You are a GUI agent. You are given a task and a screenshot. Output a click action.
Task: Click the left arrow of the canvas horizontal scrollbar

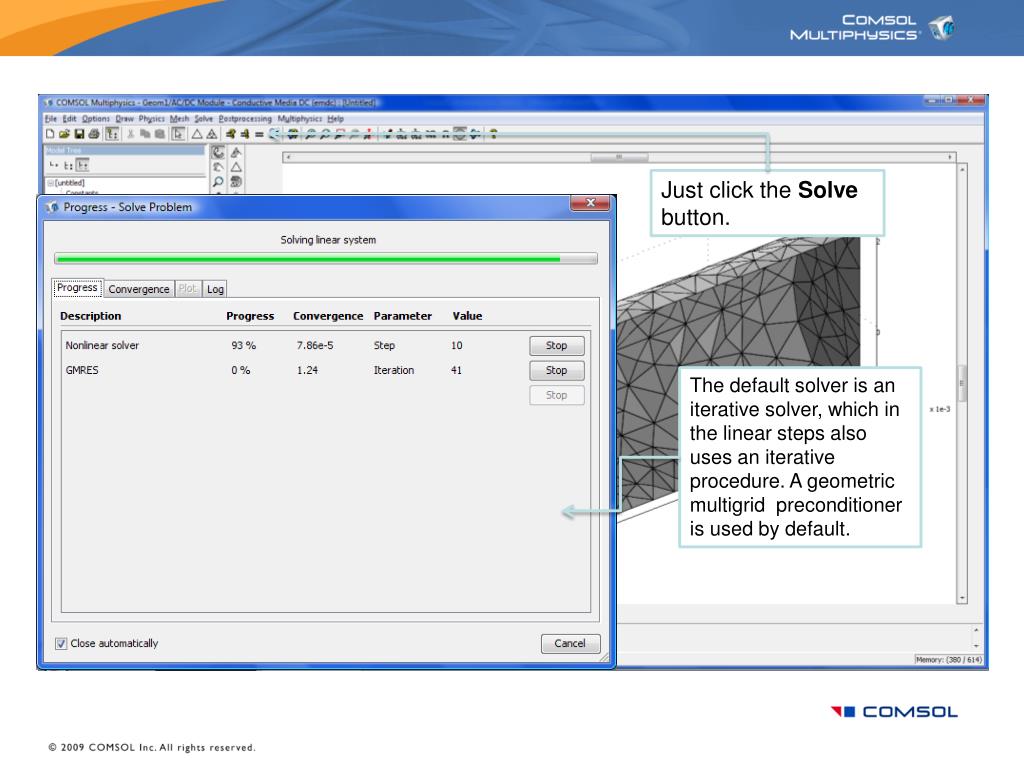[x=288, y=157]
